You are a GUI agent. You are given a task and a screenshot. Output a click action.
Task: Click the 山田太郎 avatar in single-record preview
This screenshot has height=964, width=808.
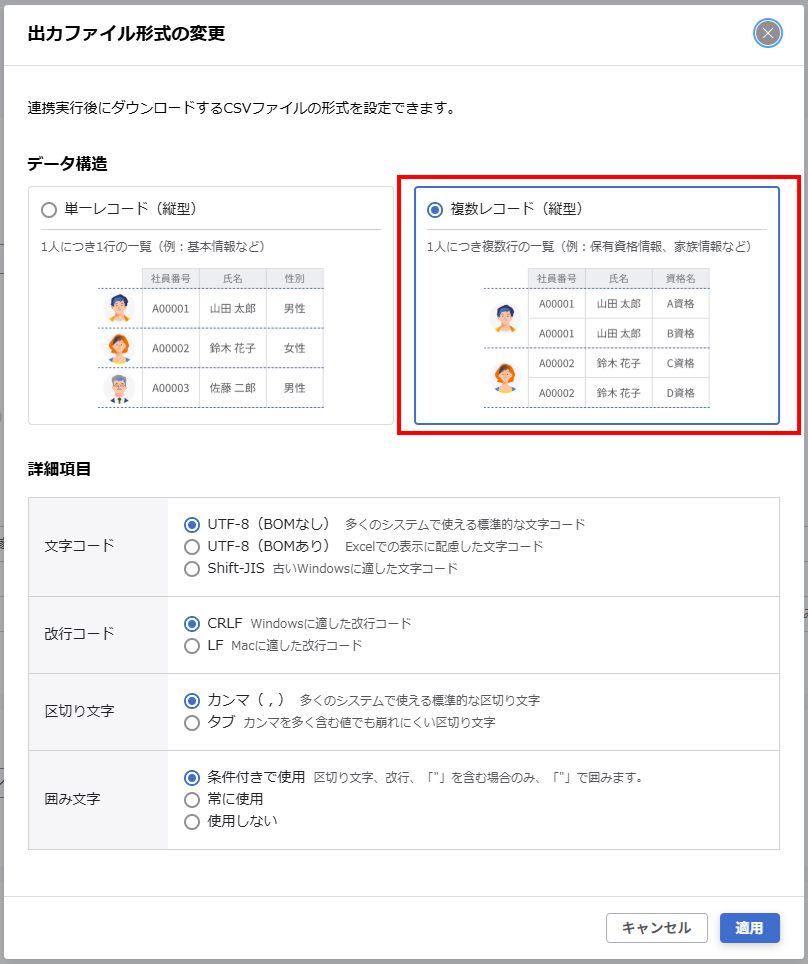(119, 308)
